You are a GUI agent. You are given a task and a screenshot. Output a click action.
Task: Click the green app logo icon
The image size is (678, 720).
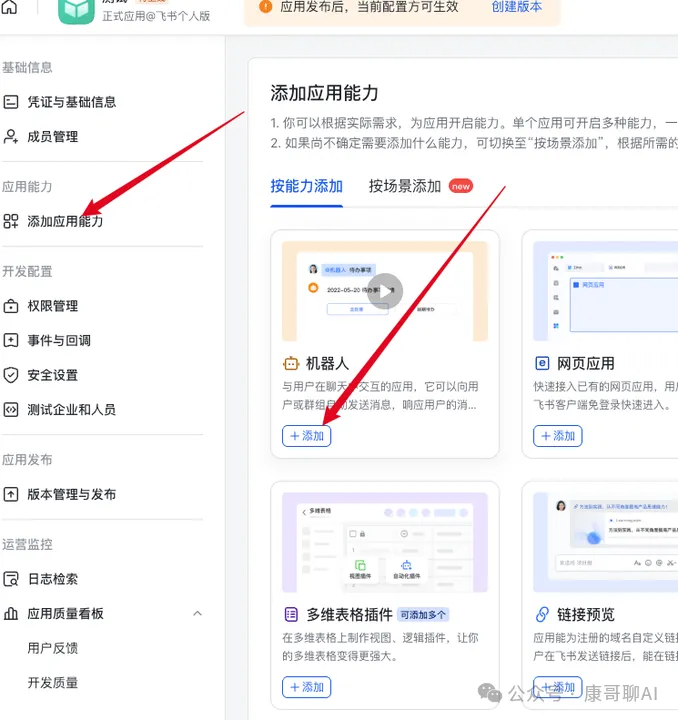pos(76,11)
